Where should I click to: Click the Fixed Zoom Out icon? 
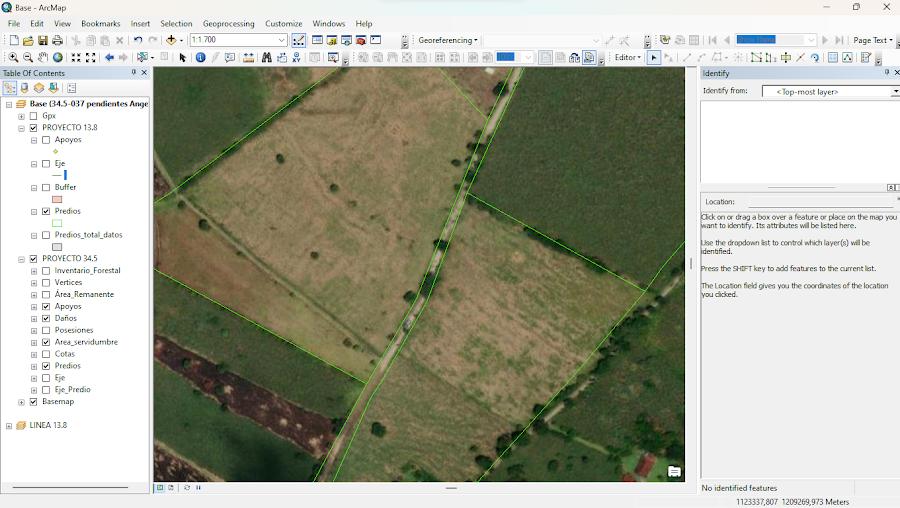(91, 57)
